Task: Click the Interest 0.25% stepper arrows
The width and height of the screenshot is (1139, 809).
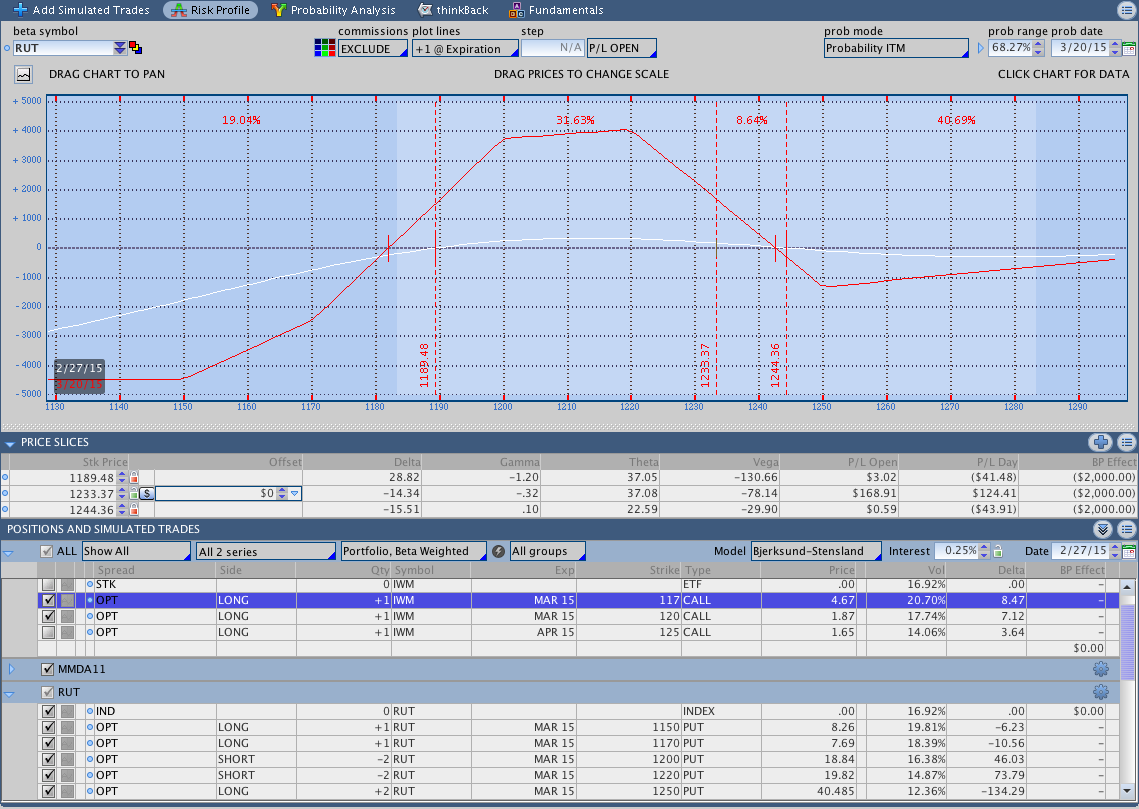Action: pos(985,551)
